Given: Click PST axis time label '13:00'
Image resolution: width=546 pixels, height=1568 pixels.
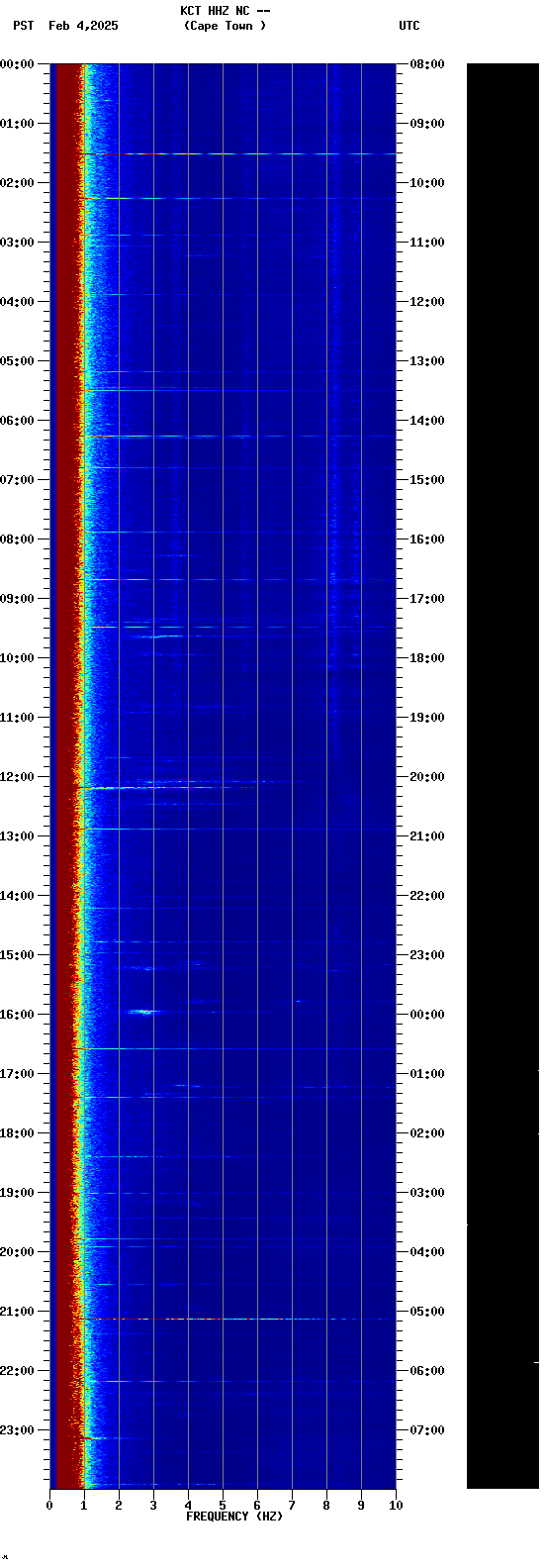Looking at the screenshot, I should pos(18,836).
